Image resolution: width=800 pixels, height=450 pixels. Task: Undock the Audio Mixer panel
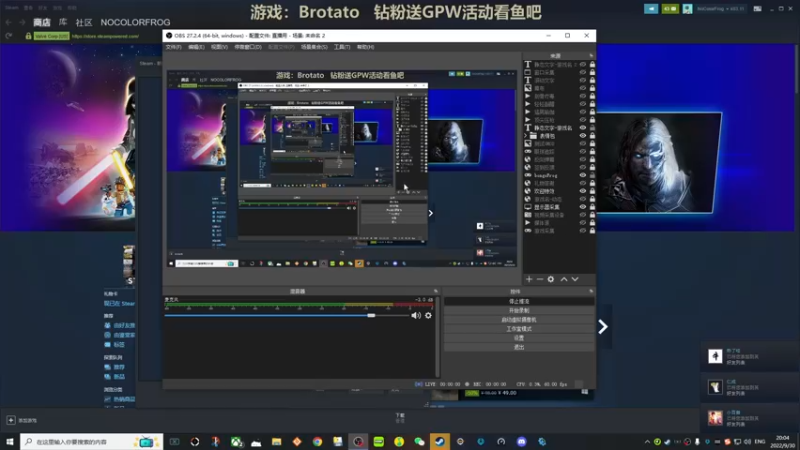[x=436, y=291]
